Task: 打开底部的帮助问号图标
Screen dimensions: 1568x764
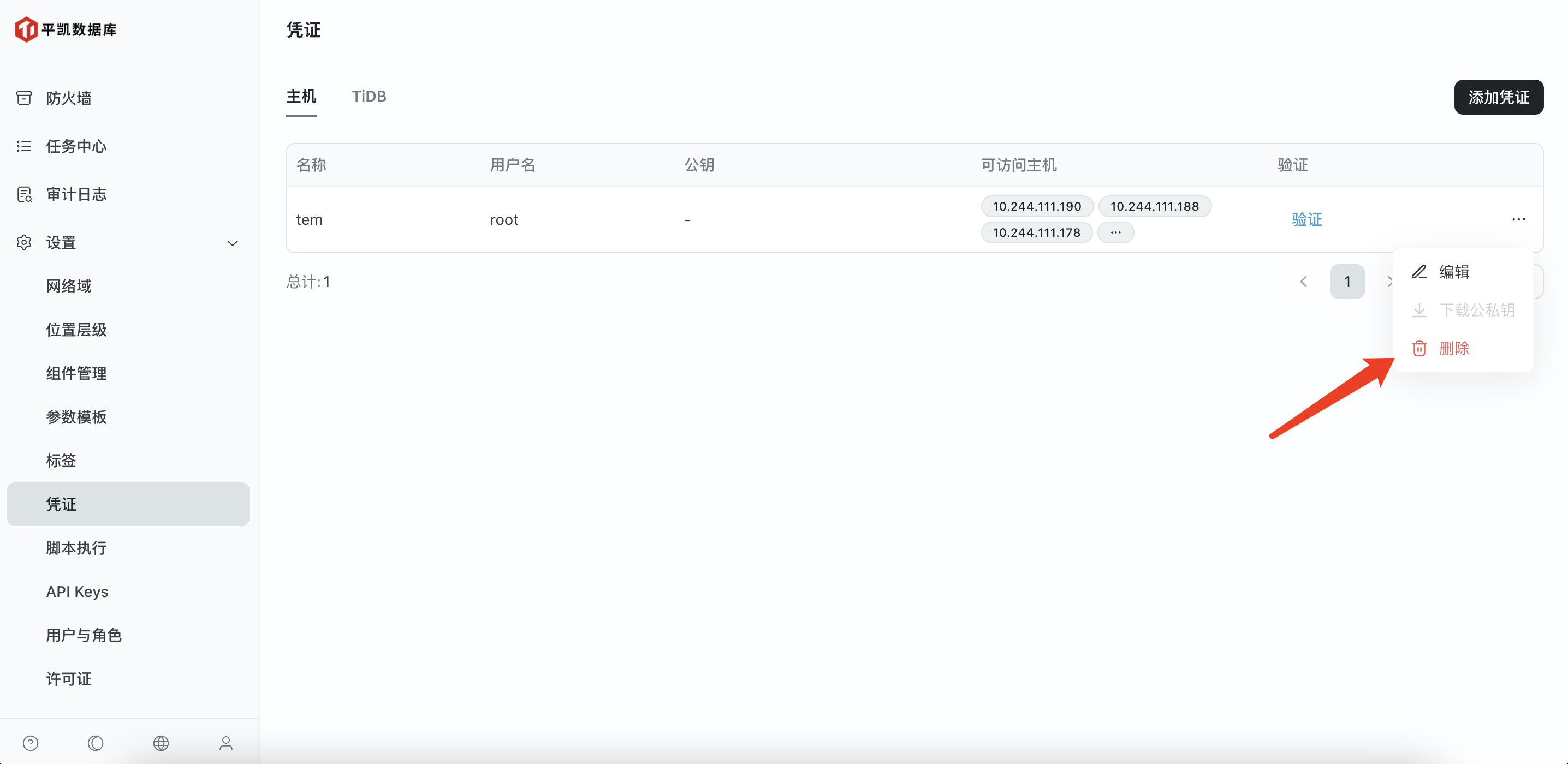Action: (x=31, y=743)
